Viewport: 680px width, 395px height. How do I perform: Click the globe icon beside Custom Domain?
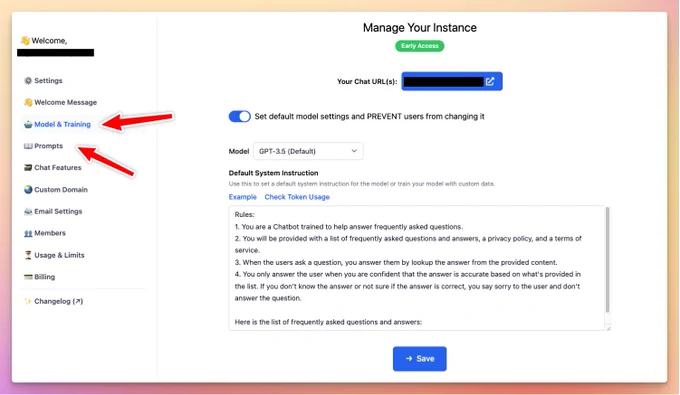tap(28, 189)
